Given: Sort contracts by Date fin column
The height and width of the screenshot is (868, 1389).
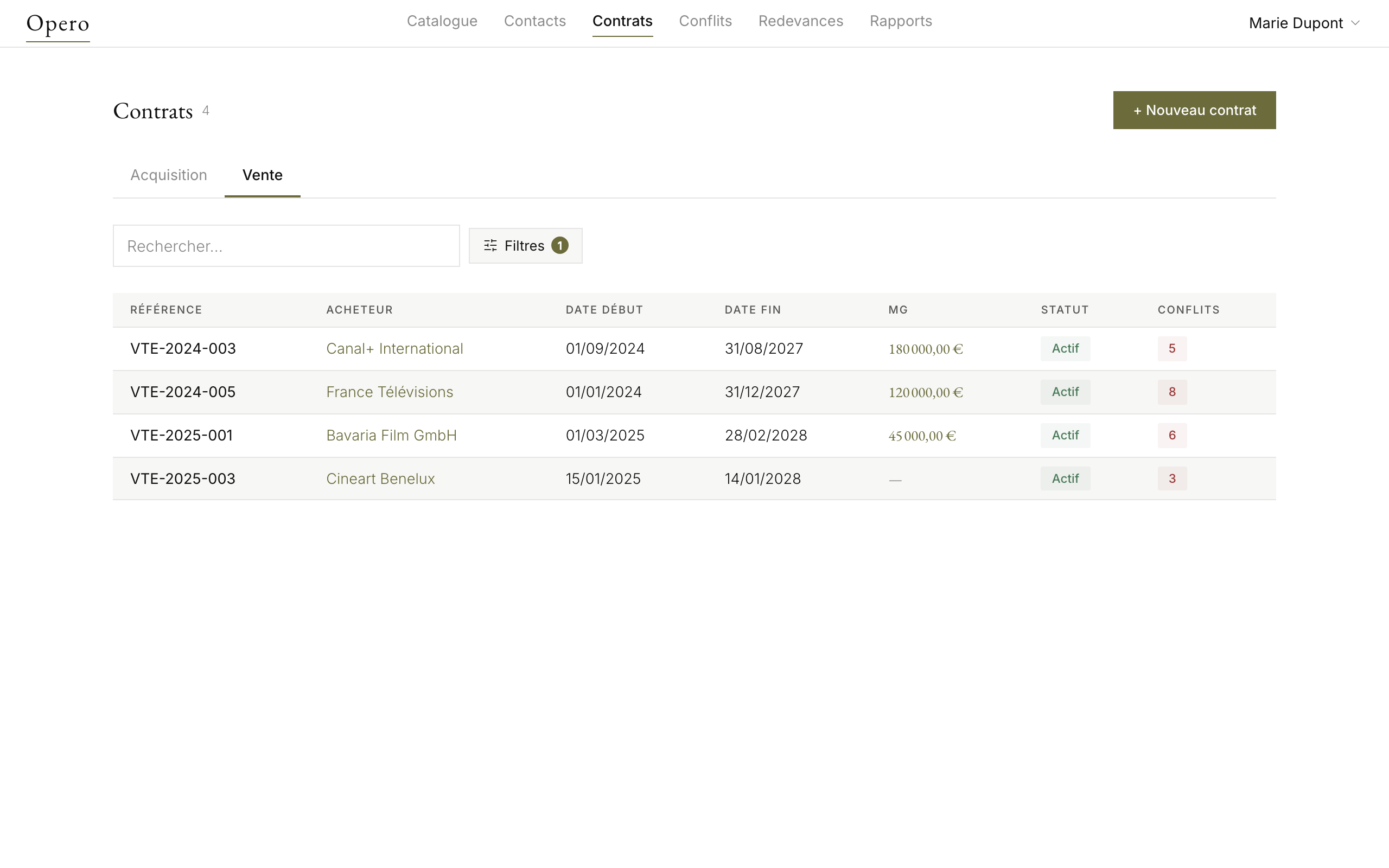Looking at the screenshot, I should pyautogui.click(x=753, y=309).
